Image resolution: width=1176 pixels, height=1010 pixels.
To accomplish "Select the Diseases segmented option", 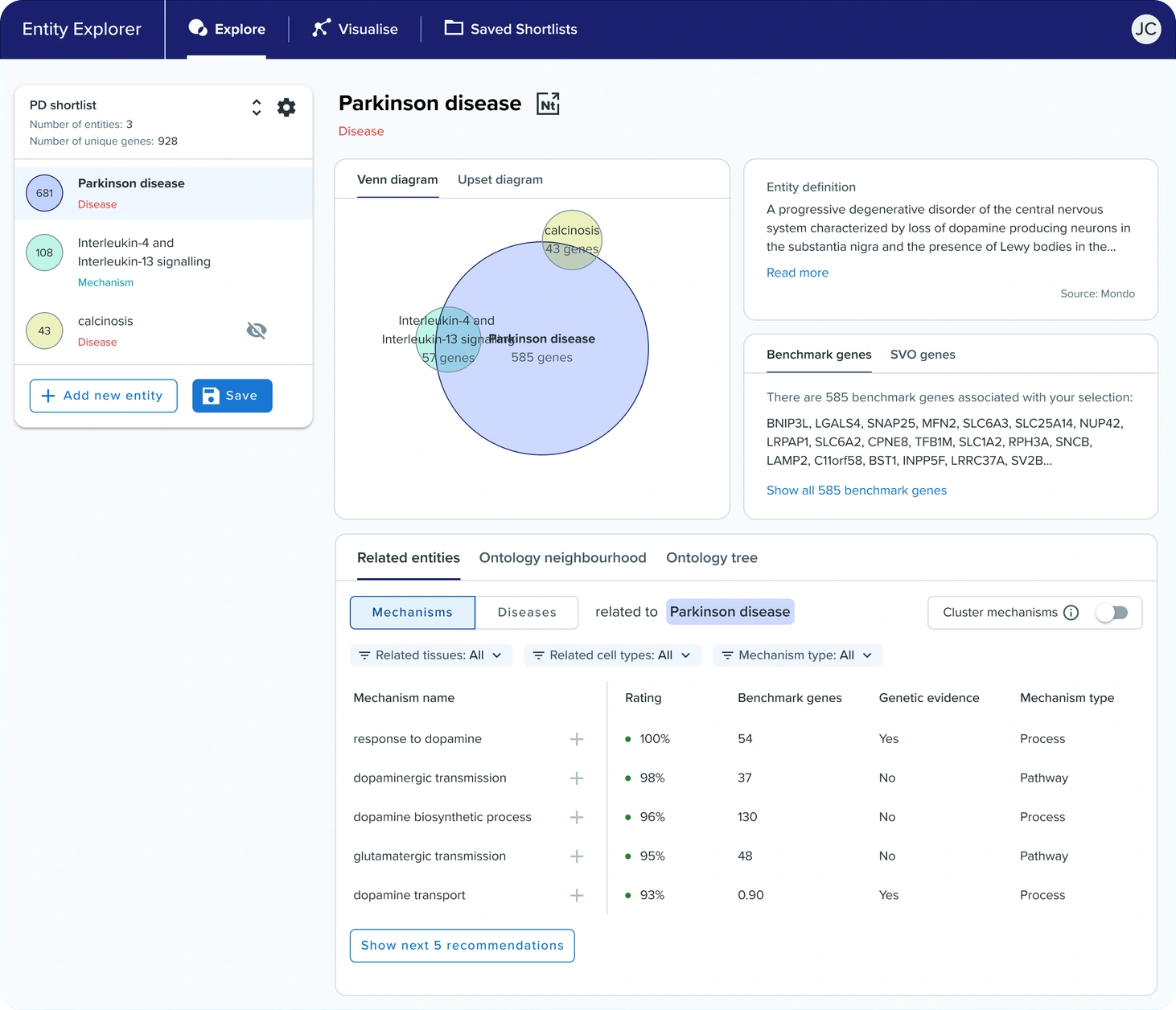I will coord(527,613).
